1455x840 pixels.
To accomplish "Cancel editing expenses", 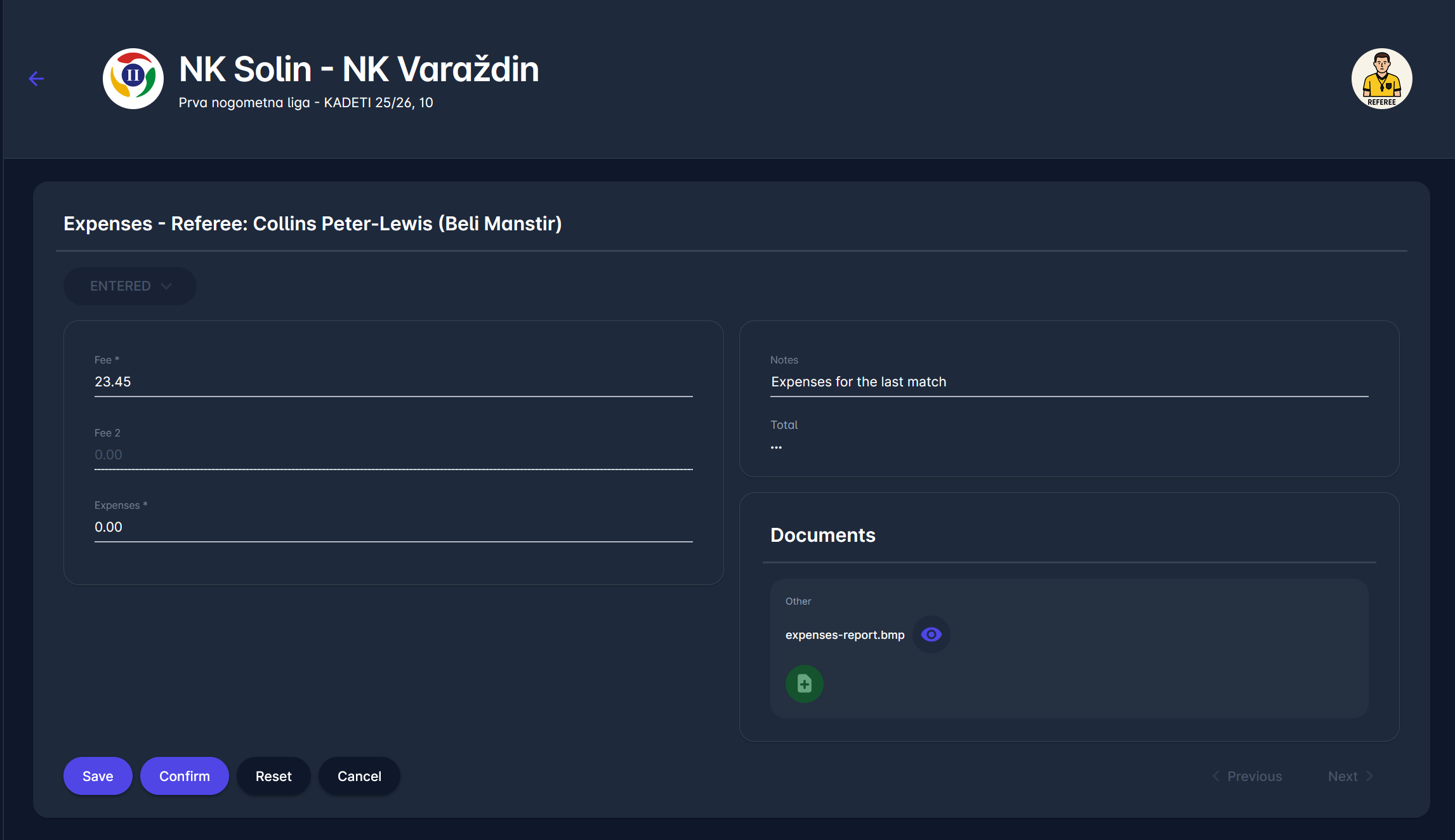I will [359, 776].
